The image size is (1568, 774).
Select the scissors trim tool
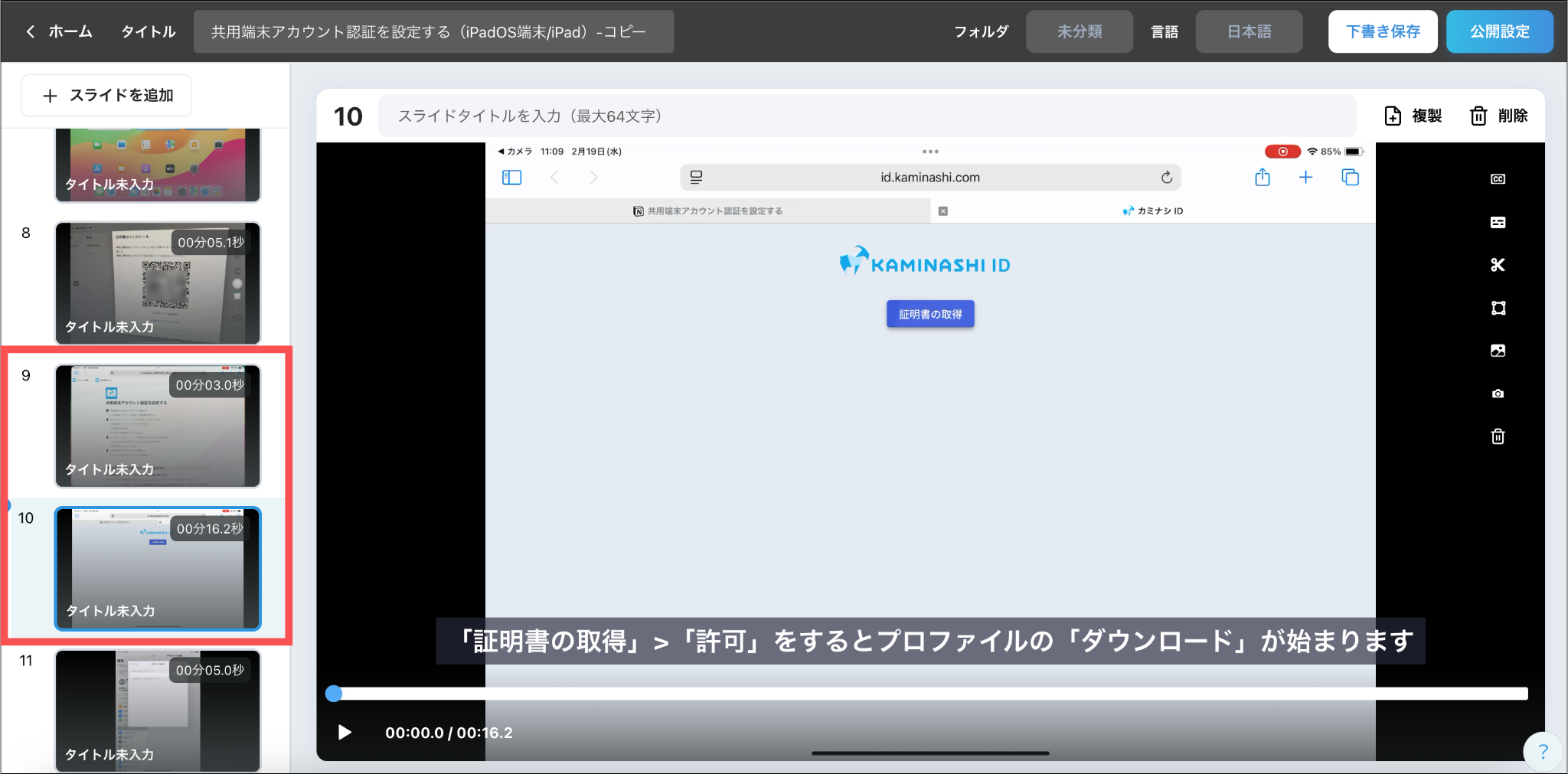(x=1498, y=265)
